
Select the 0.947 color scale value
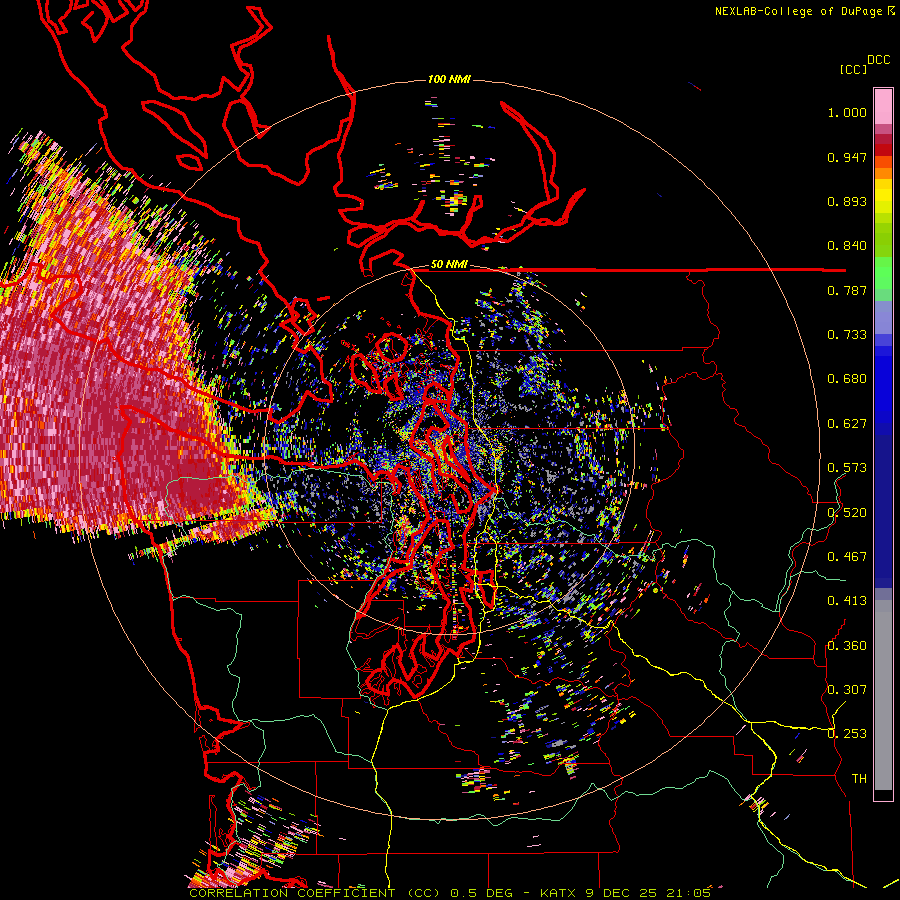847,157
